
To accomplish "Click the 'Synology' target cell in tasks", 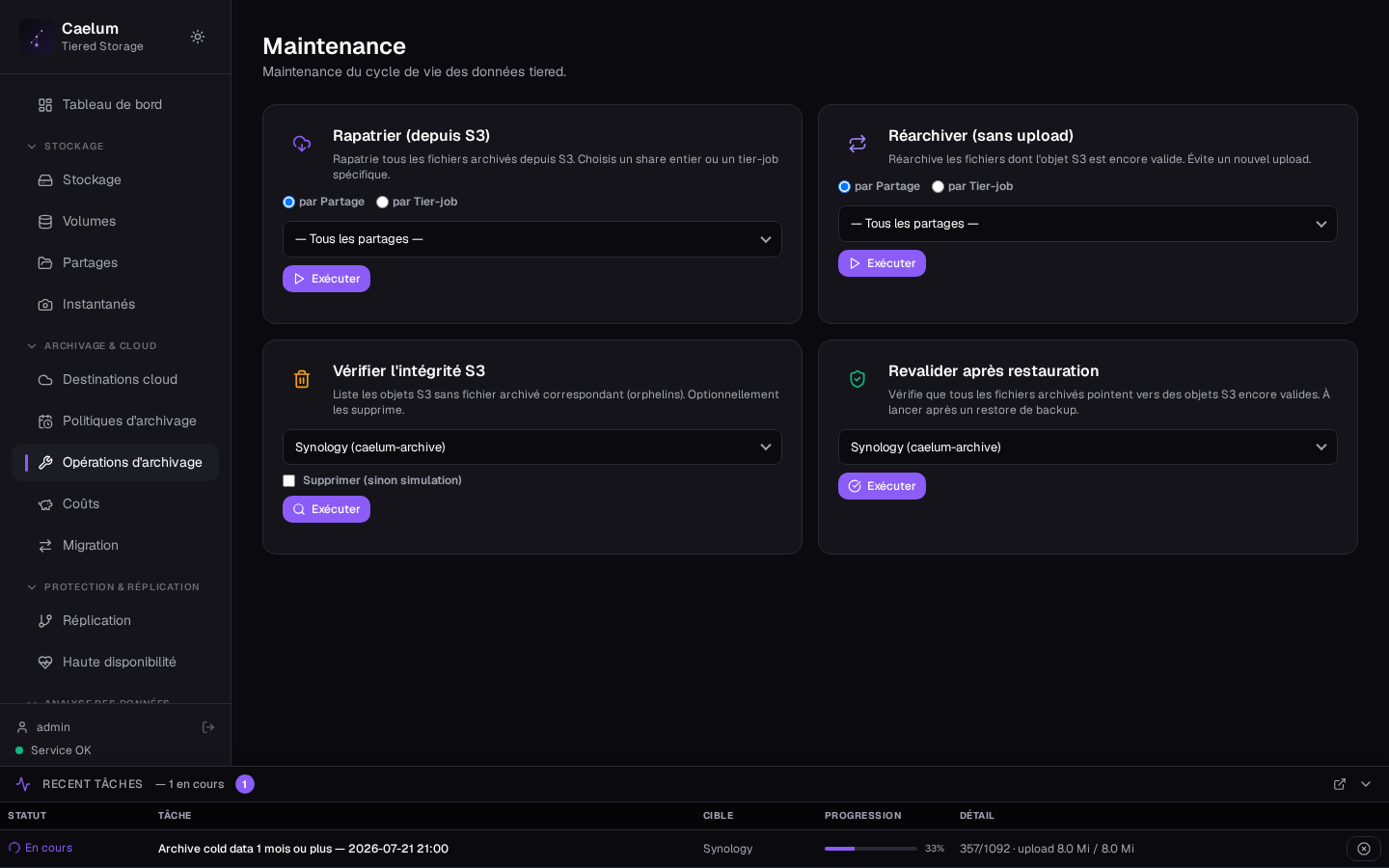I will pos(728,849).
